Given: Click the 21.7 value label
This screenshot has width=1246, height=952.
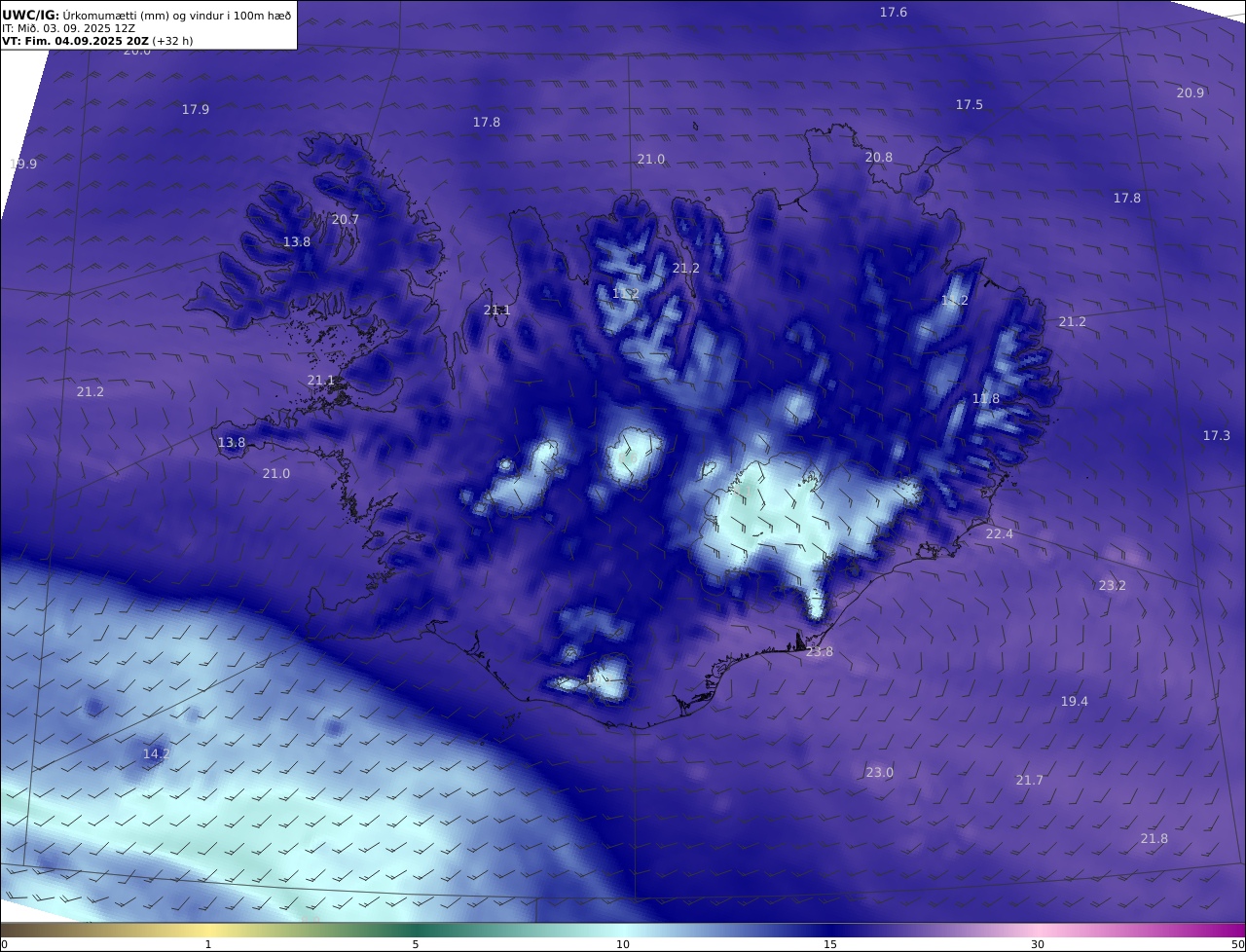Looking at the screenshot, I should tap(1030, 780).
